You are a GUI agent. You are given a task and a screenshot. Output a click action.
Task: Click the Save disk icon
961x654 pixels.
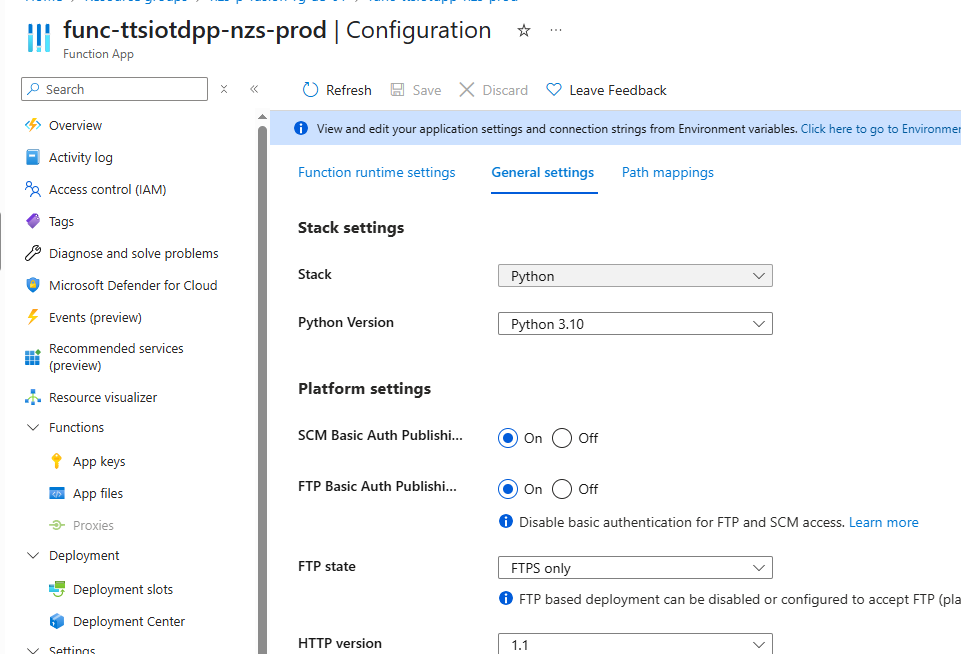click(397, 90)
